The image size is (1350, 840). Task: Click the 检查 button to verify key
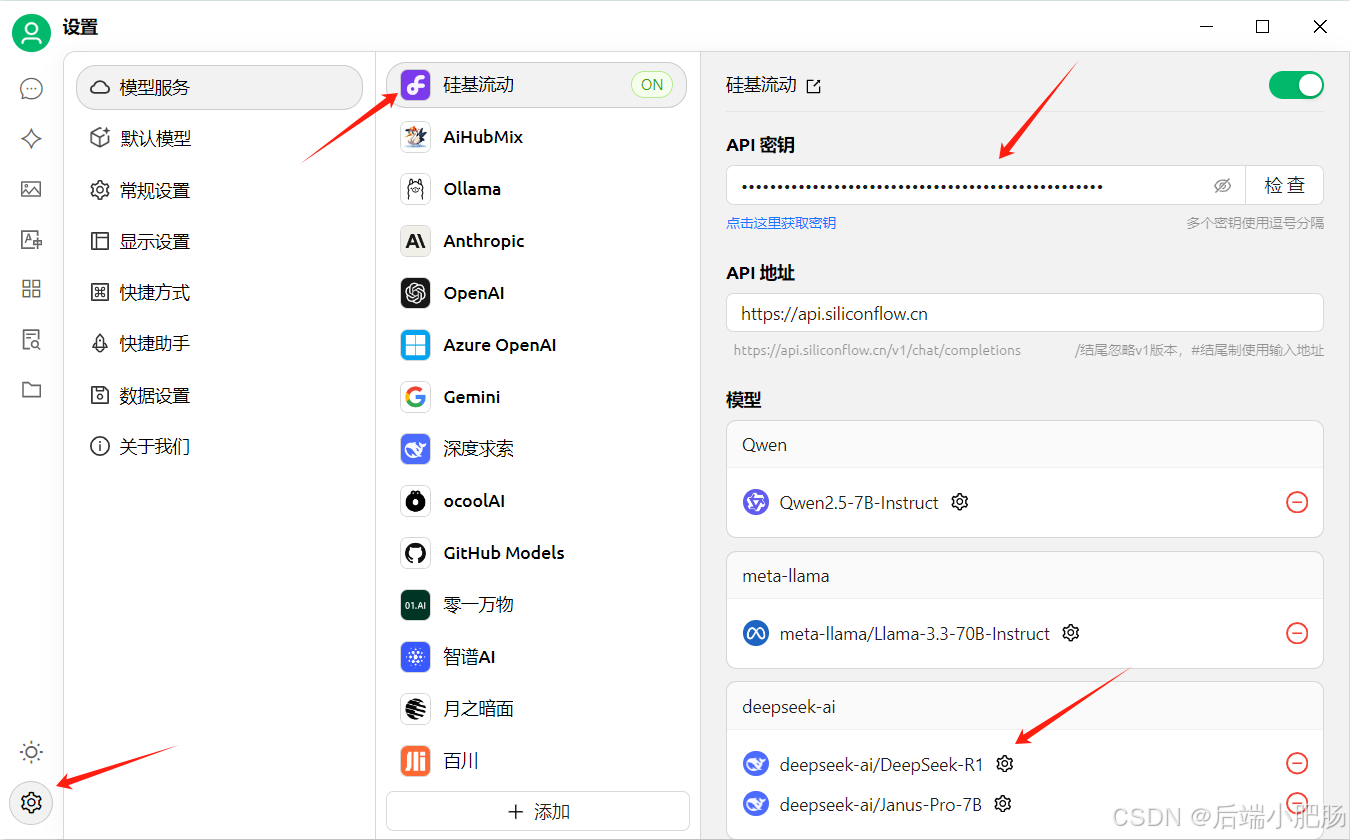click(1284, 186)
